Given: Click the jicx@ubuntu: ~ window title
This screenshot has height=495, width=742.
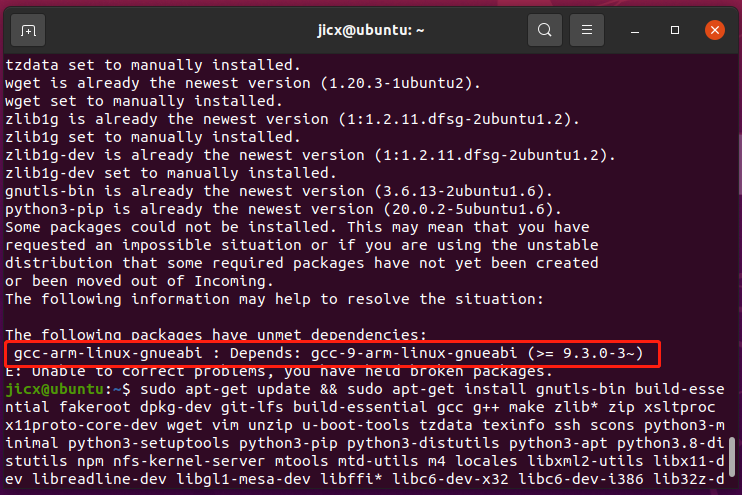Looking at the screenshot, I should click(371, 30).
